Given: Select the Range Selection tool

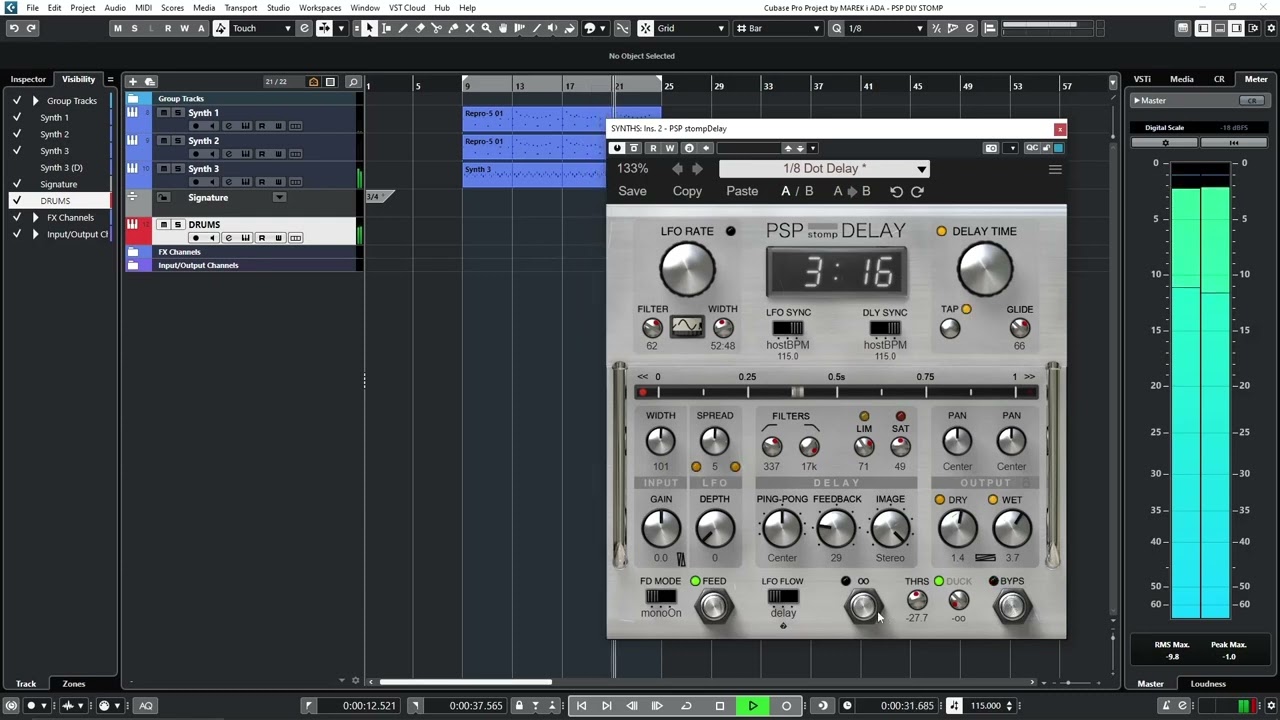Looking at the screenshot, I should [386, 28].
